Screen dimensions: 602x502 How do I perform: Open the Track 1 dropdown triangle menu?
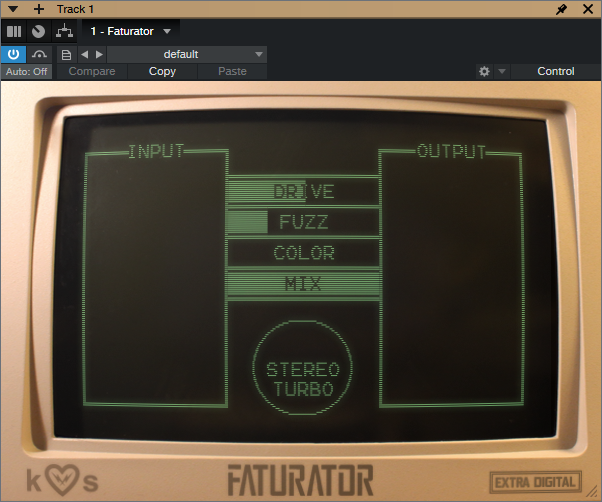(13, 9)
